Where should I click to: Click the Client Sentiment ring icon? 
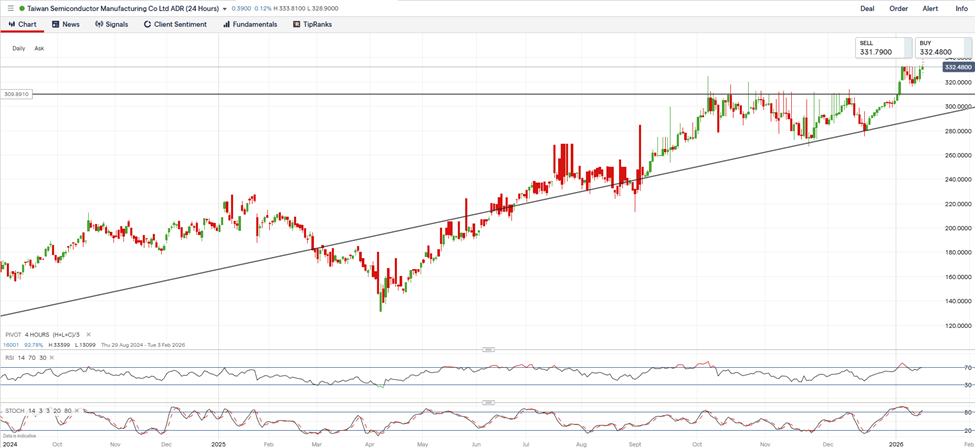point(147,24)
